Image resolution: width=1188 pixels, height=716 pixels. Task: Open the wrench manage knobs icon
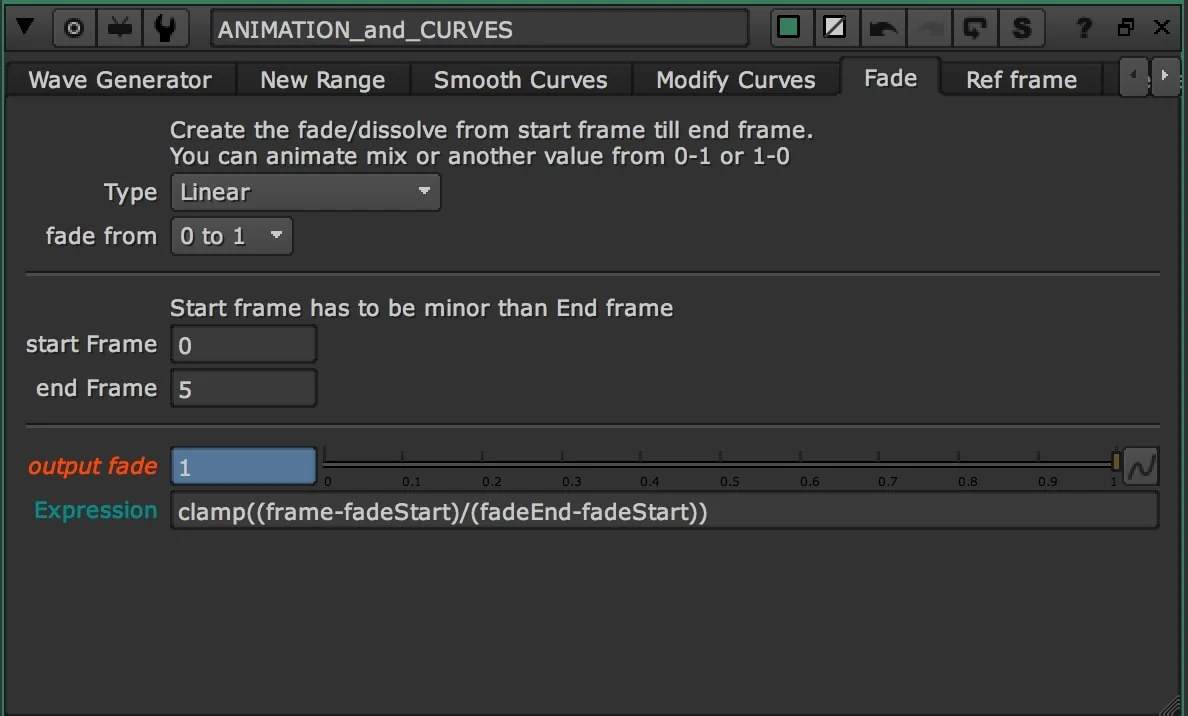tap(165, 27)
